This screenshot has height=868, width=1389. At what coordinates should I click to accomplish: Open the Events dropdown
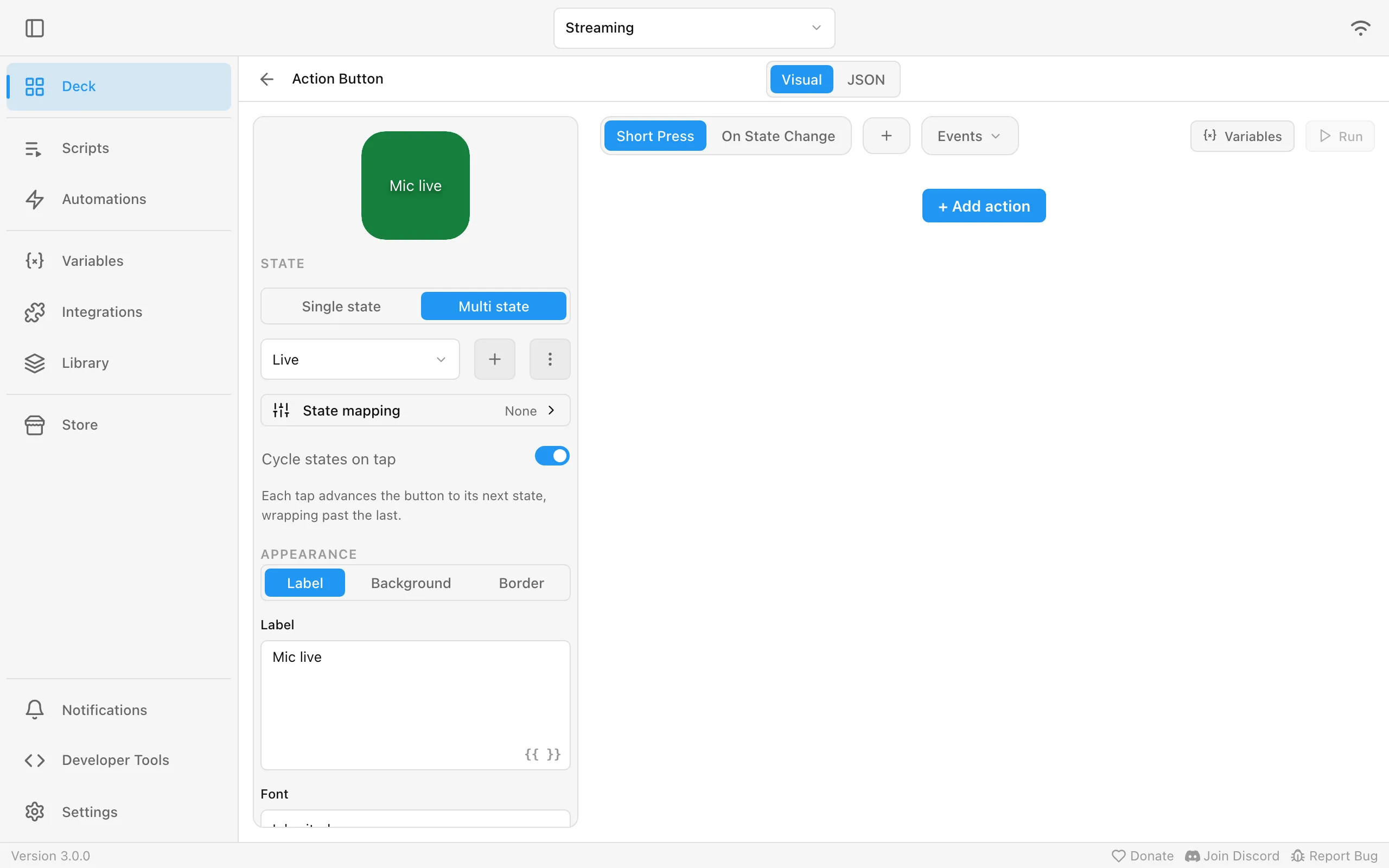pyautogui.click(x=970, y=136)
